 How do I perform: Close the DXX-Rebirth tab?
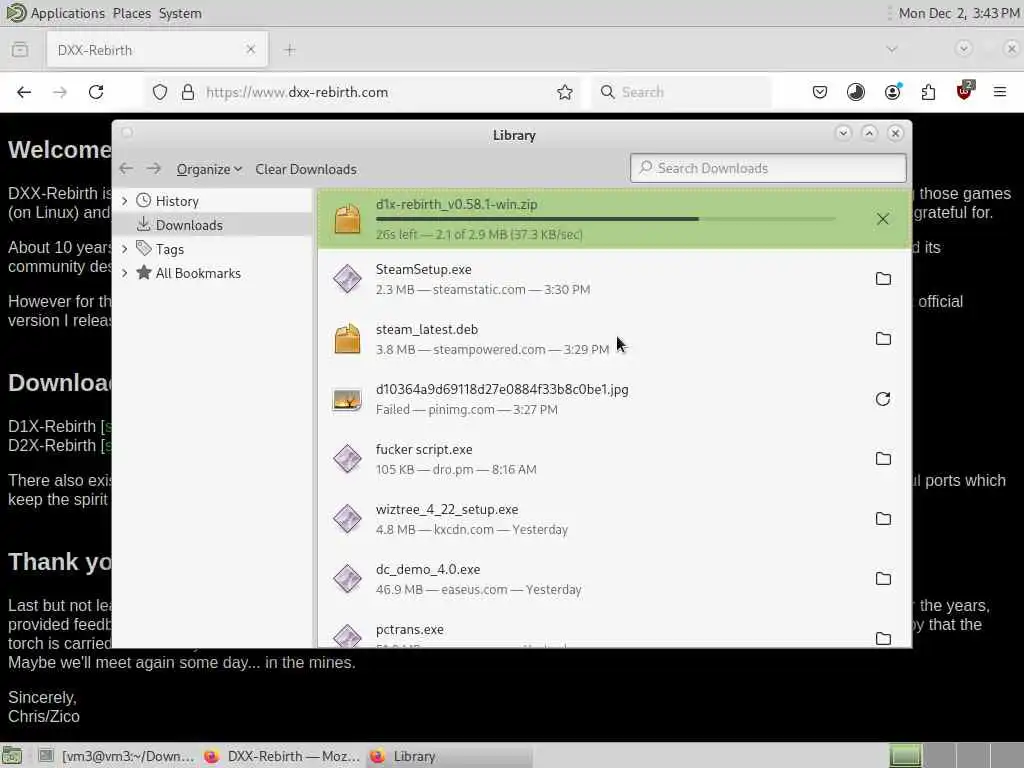pos(251,50)
